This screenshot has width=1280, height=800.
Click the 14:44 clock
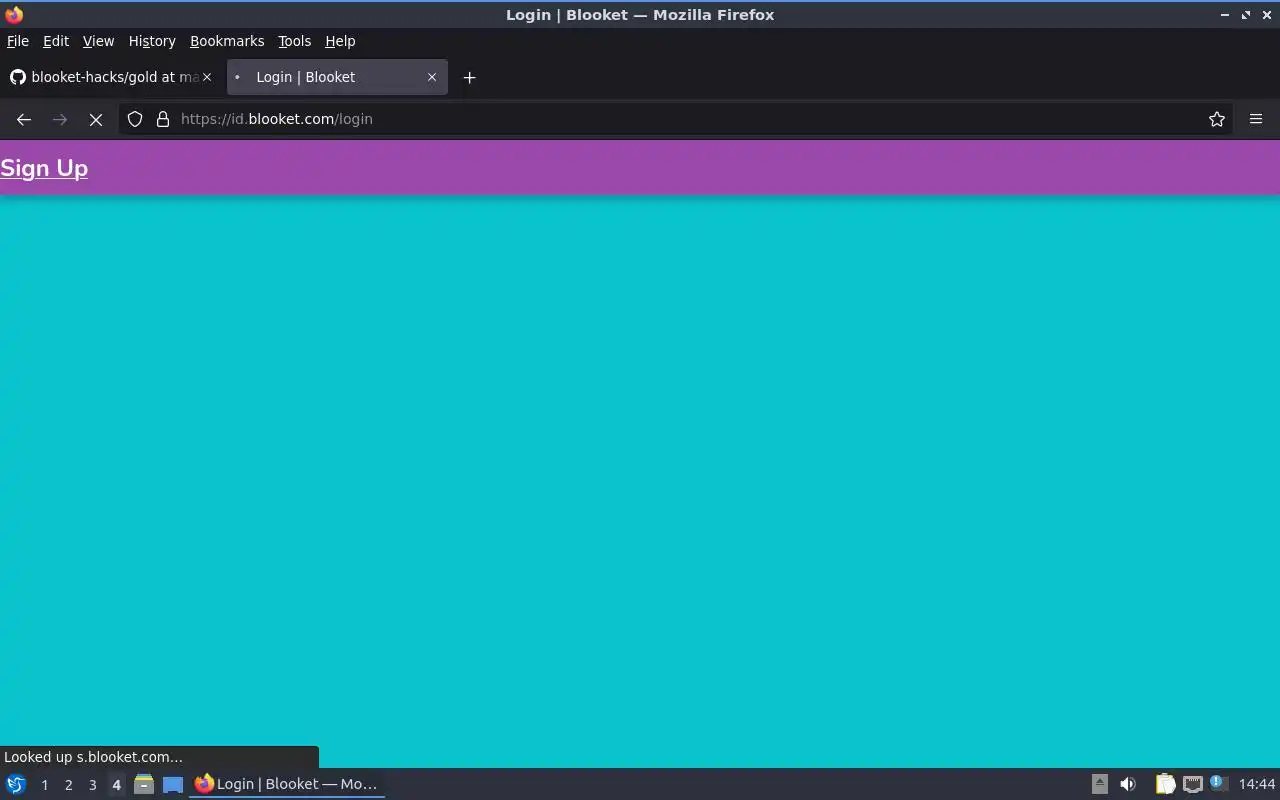(1257, 784)
